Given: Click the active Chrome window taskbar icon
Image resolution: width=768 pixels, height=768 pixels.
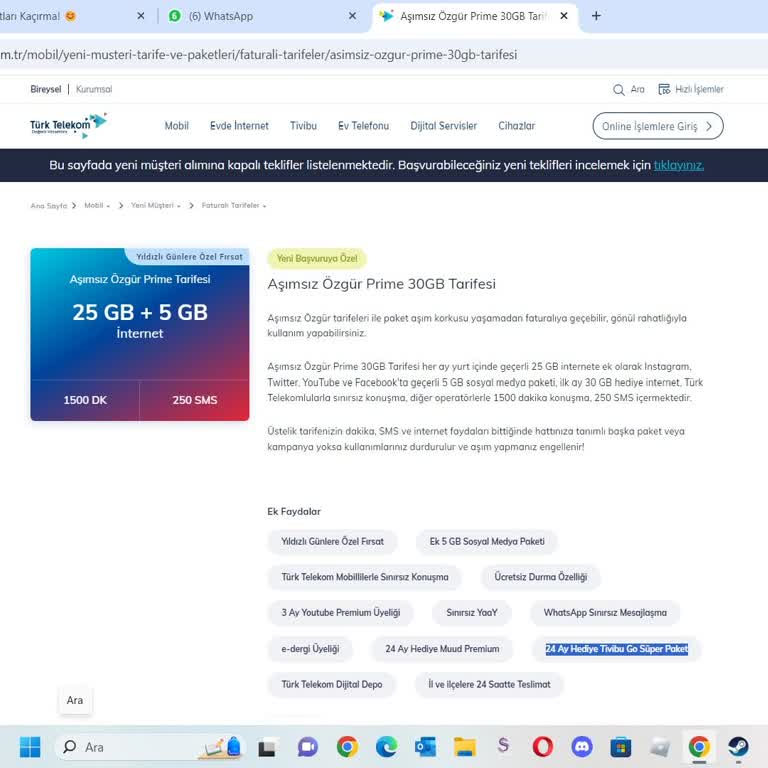Looking at the screenshot, I should pyautogui.click(x=699, y=747).
